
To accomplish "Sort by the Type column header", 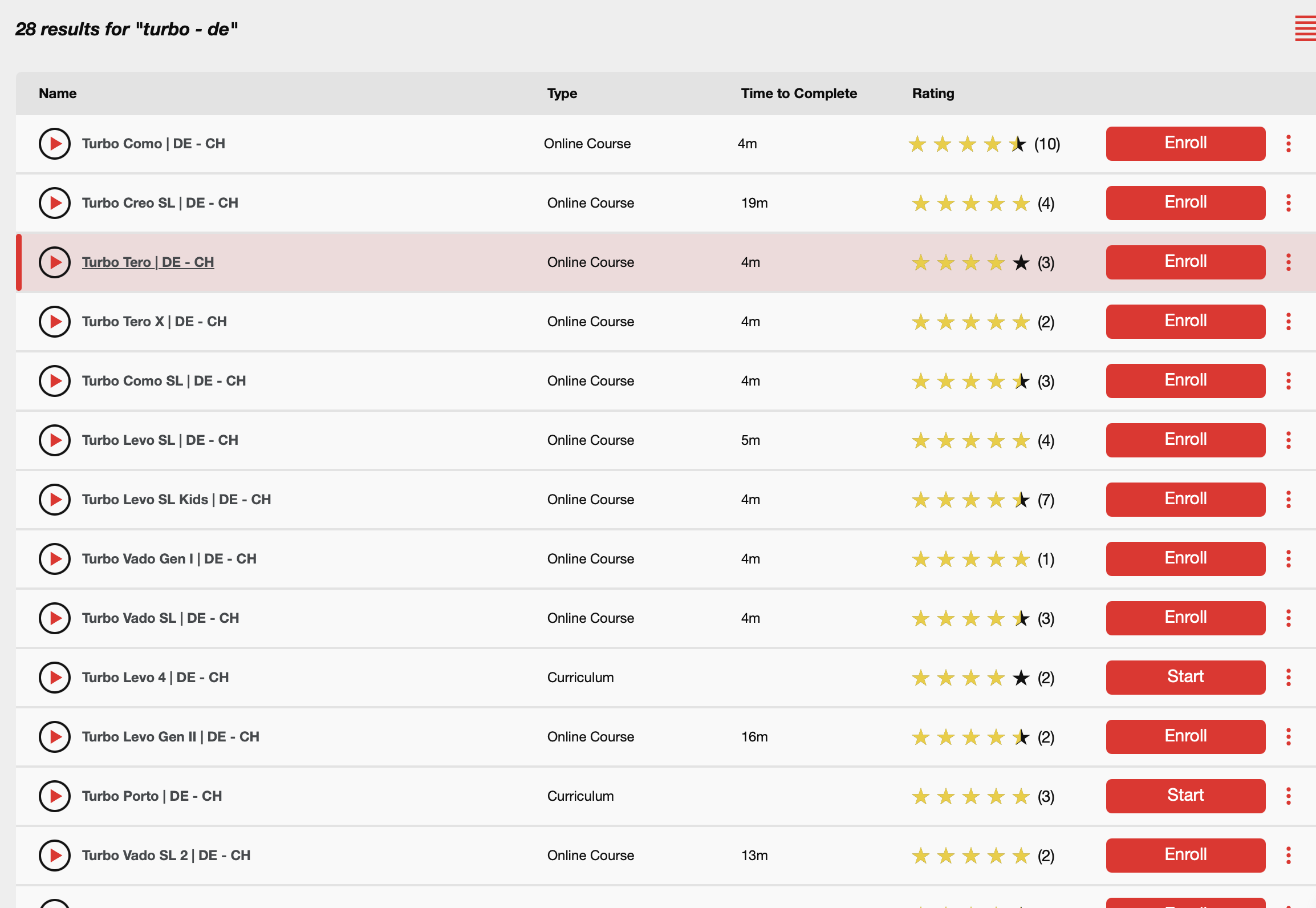I will pos(562,94).
